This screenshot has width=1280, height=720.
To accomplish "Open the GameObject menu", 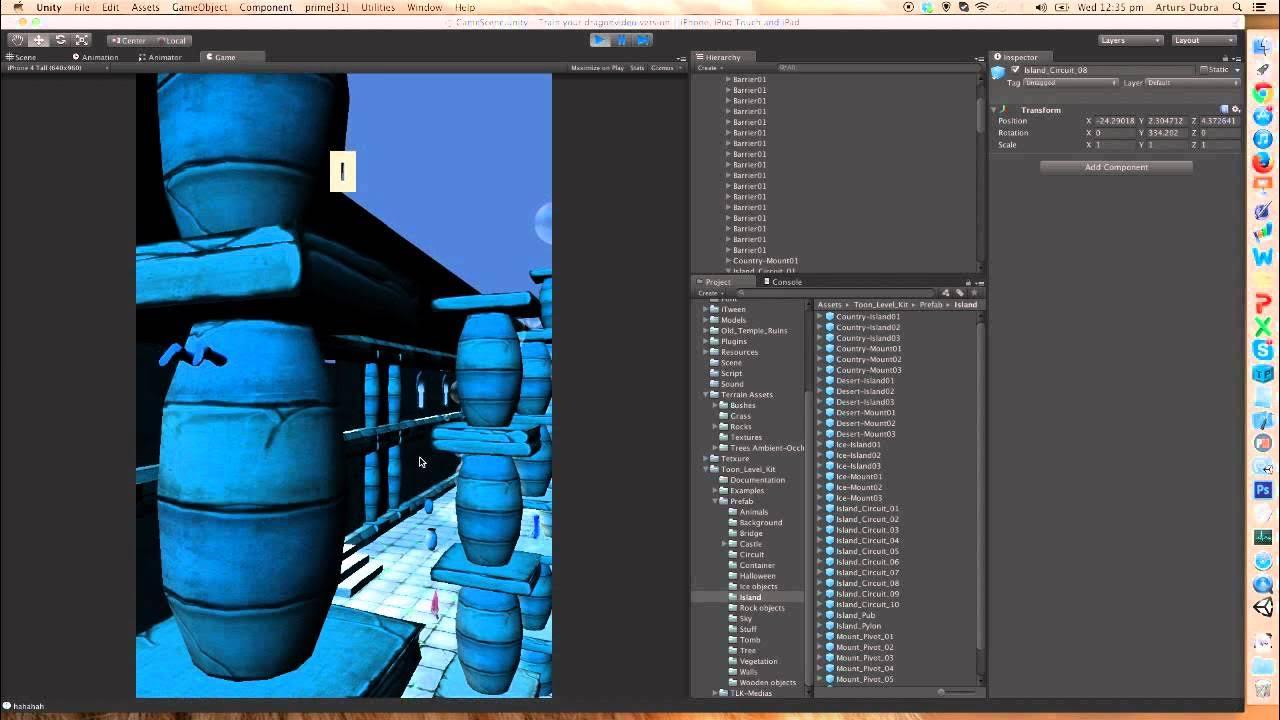I will [199, 7].
